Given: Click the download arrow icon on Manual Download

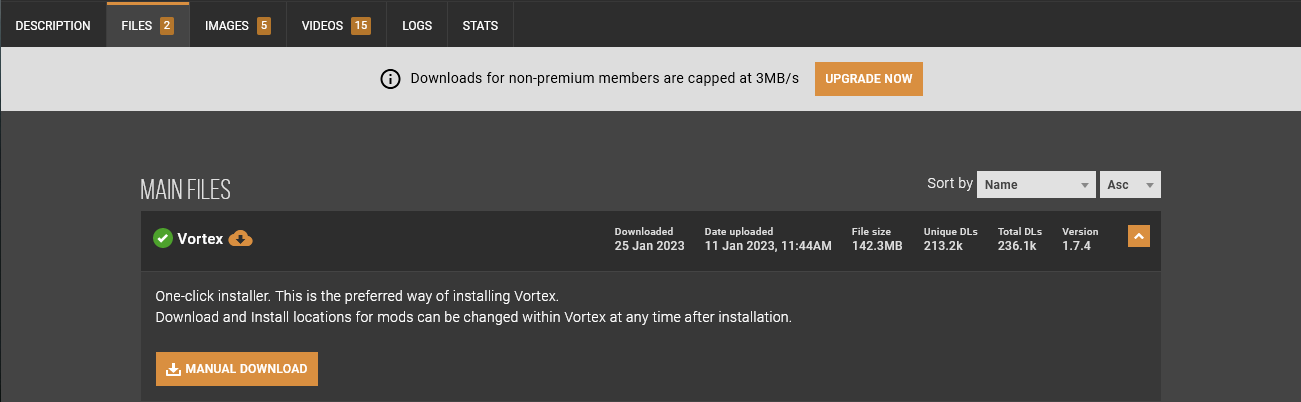Looking at the screenshot, I should 173,369.
